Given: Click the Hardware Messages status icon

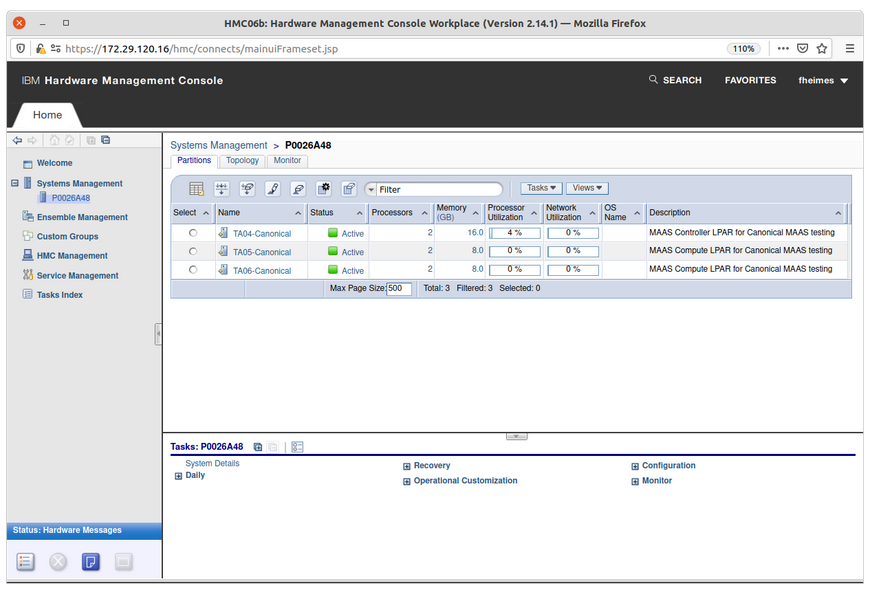Looking at the screenshot, I should click(91, 562).
